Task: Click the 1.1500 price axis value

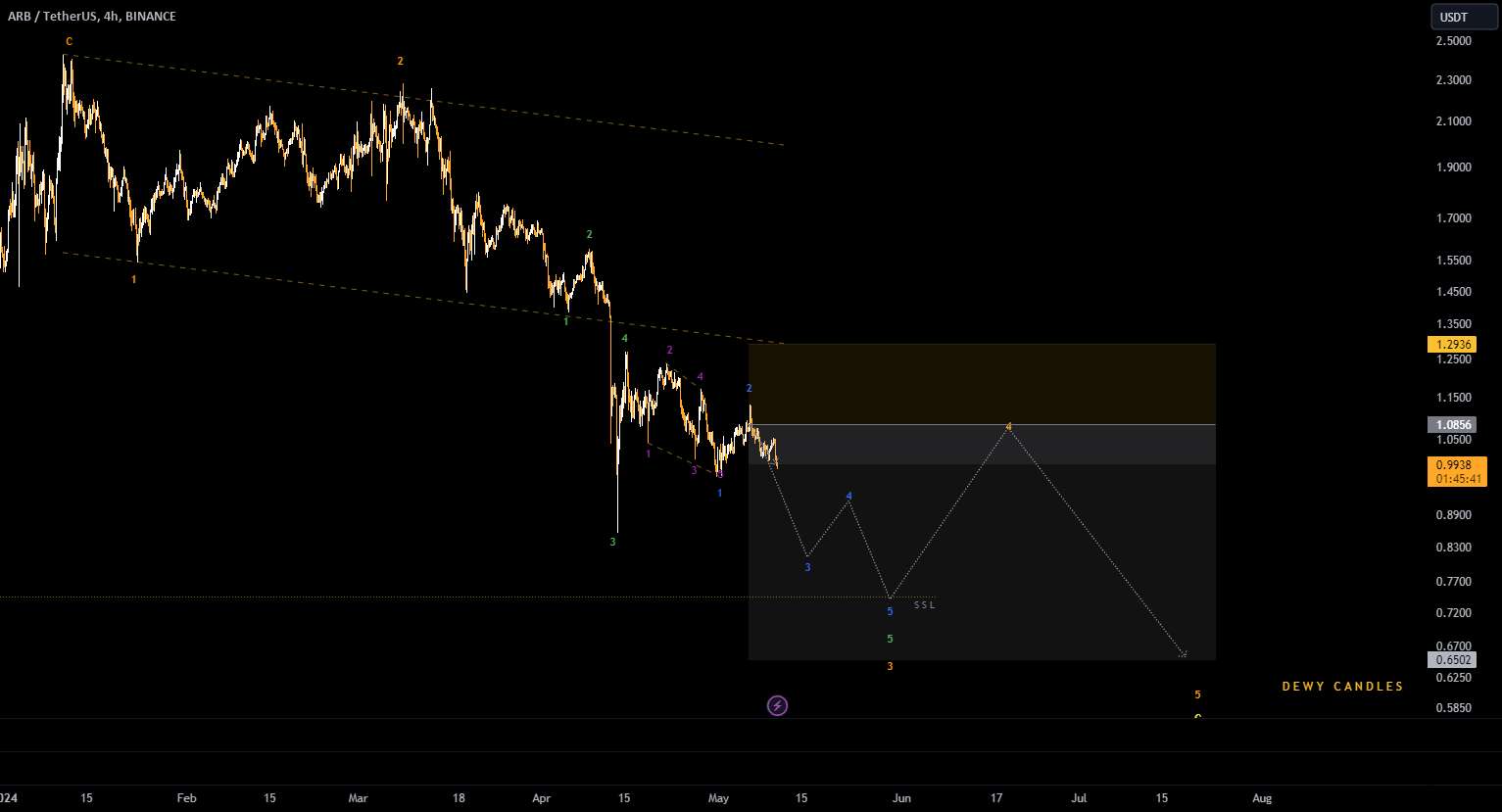Action: coord(1454,398)
